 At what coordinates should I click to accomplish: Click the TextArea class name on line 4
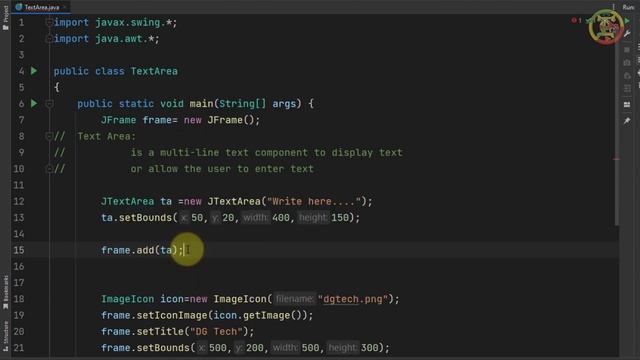coord(154,71)
